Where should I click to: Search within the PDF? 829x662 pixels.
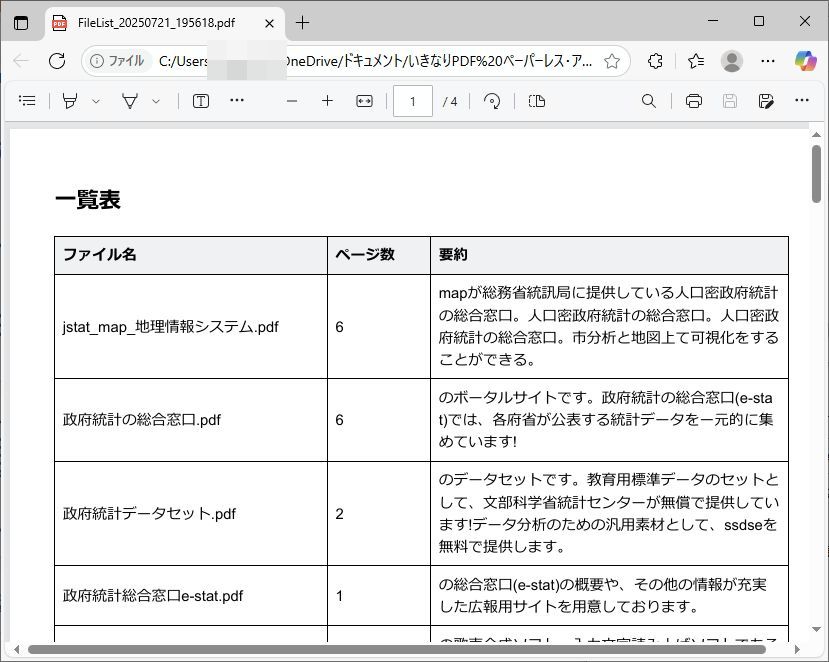coord(649,101)
